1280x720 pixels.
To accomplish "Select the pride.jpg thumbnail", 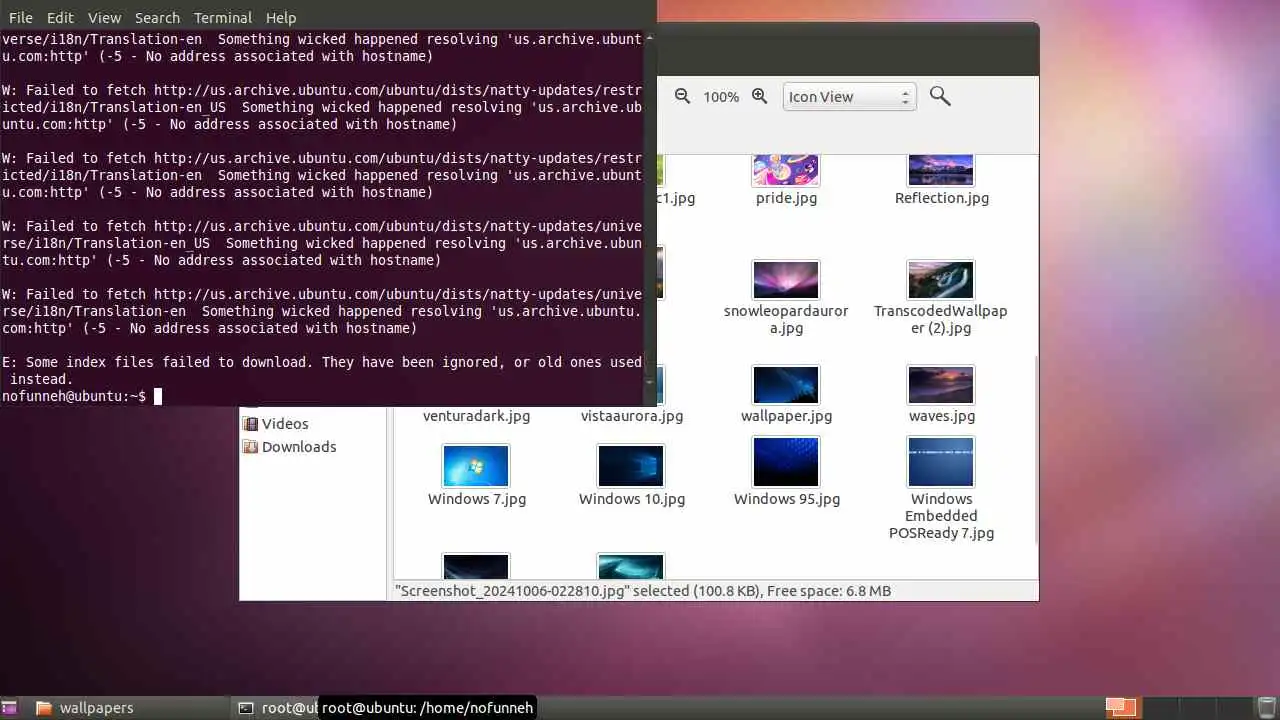I will (786, 170).
